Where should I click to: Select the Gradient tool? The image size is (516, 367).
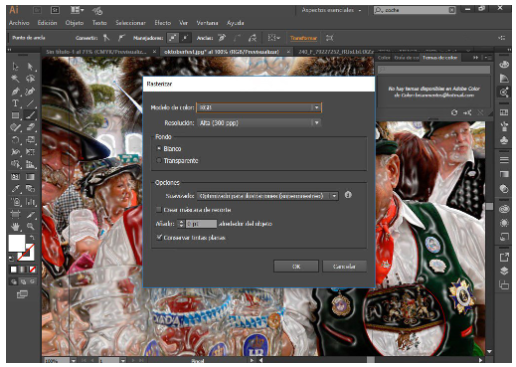[30, 177]
